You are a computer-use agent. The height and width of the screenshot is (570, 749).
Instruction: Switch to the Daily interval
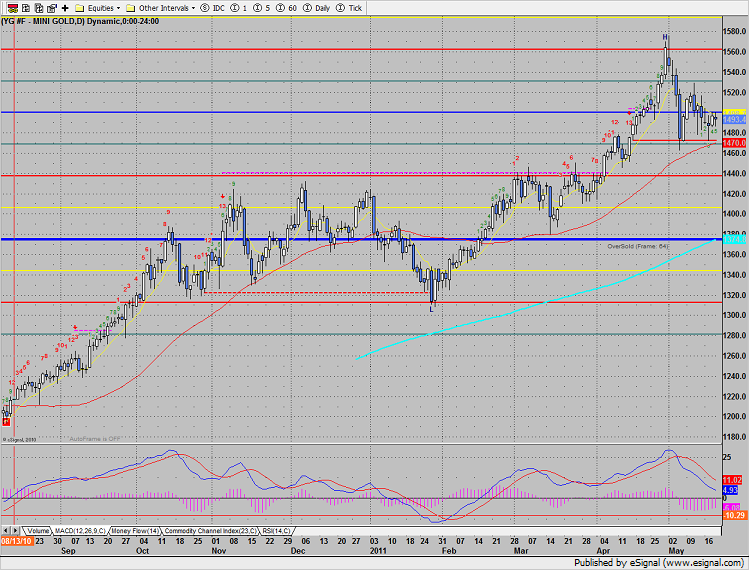tap(317, 8)
